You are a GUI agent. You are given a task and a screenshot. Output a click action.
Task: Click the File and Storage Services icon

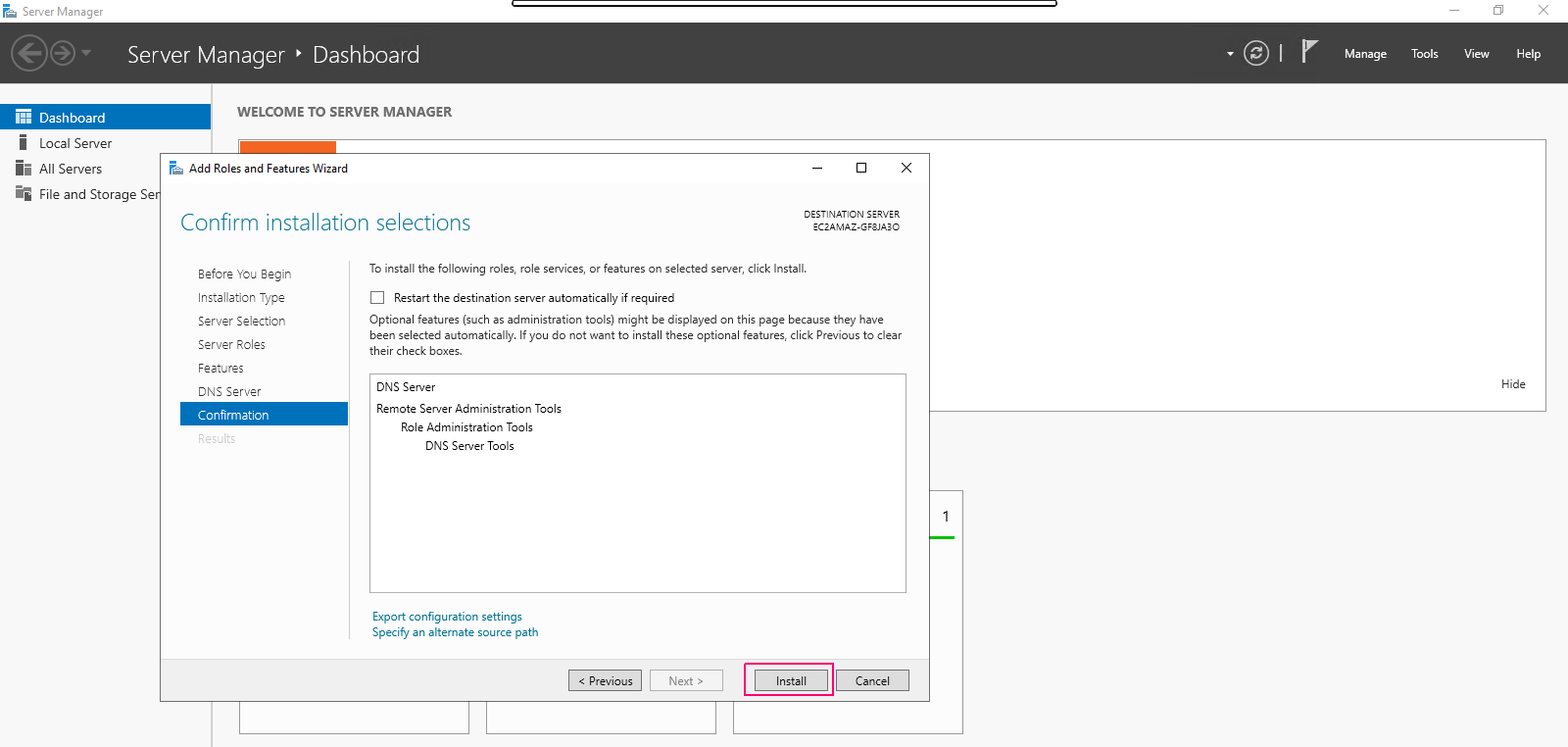pyautogui.click(x=24, y=193)
